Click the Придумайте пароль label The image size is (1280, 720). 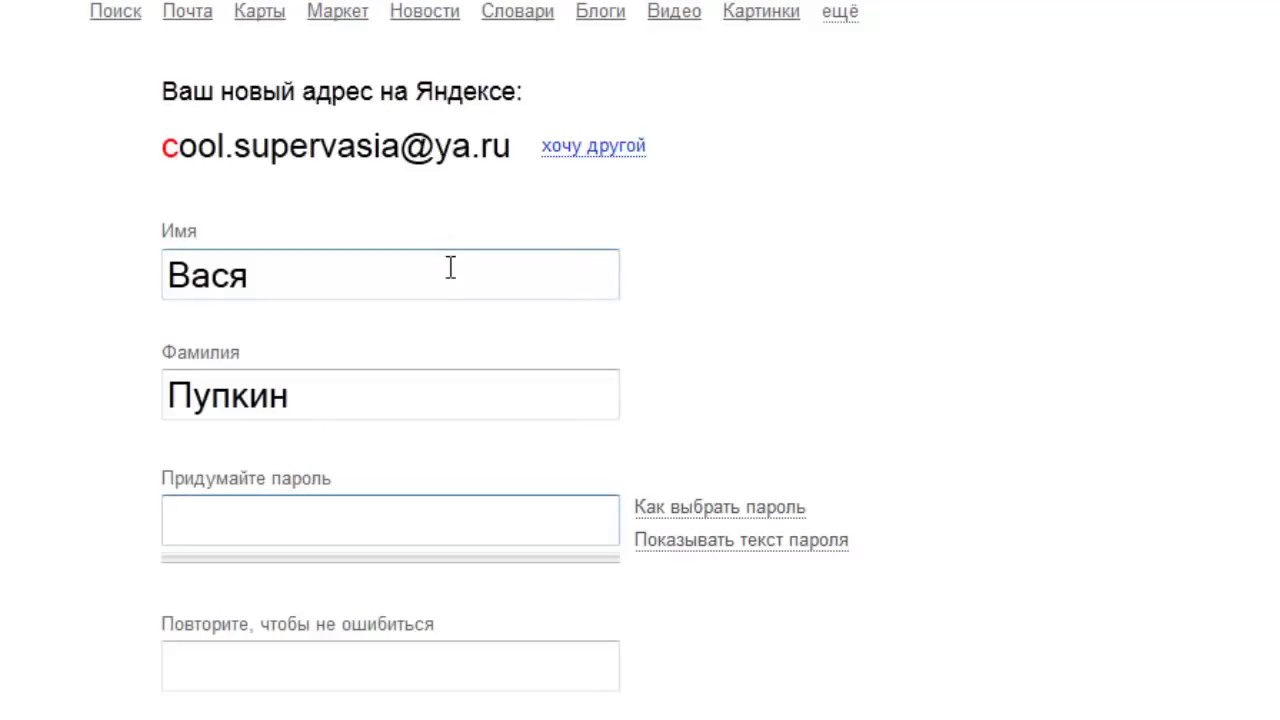(246, 479)
